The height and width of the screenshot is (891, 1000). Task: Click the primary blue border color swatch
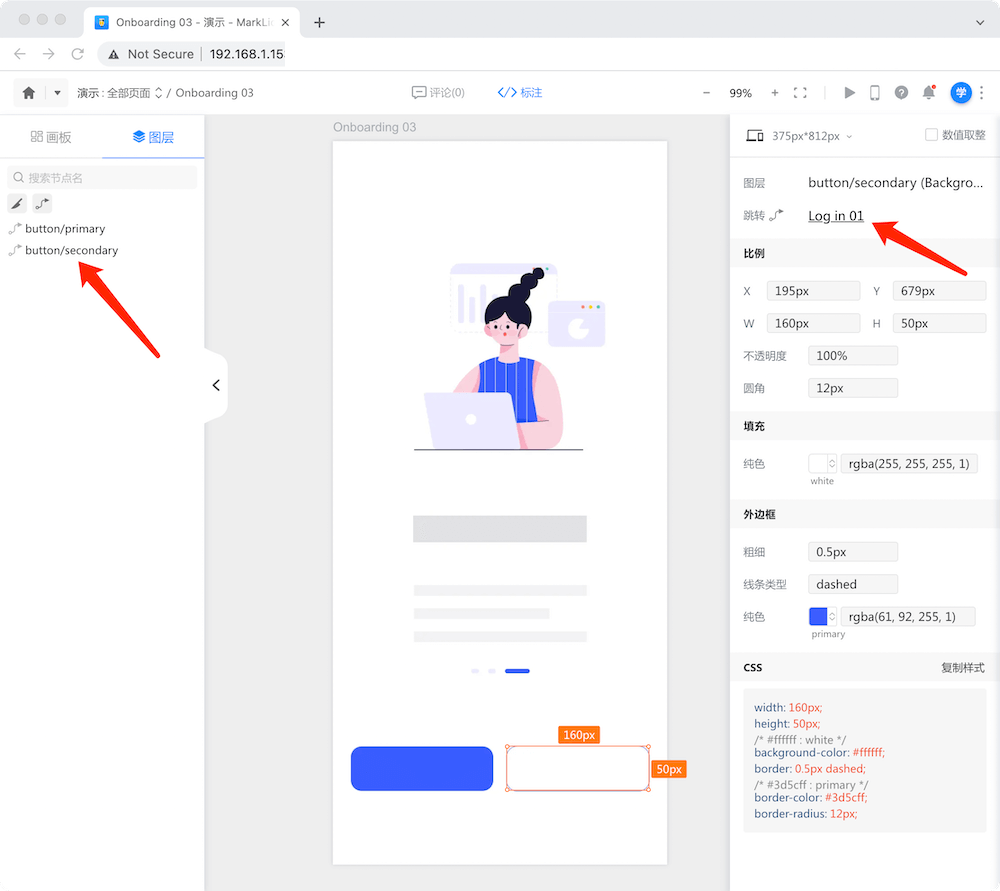[818, 617]
